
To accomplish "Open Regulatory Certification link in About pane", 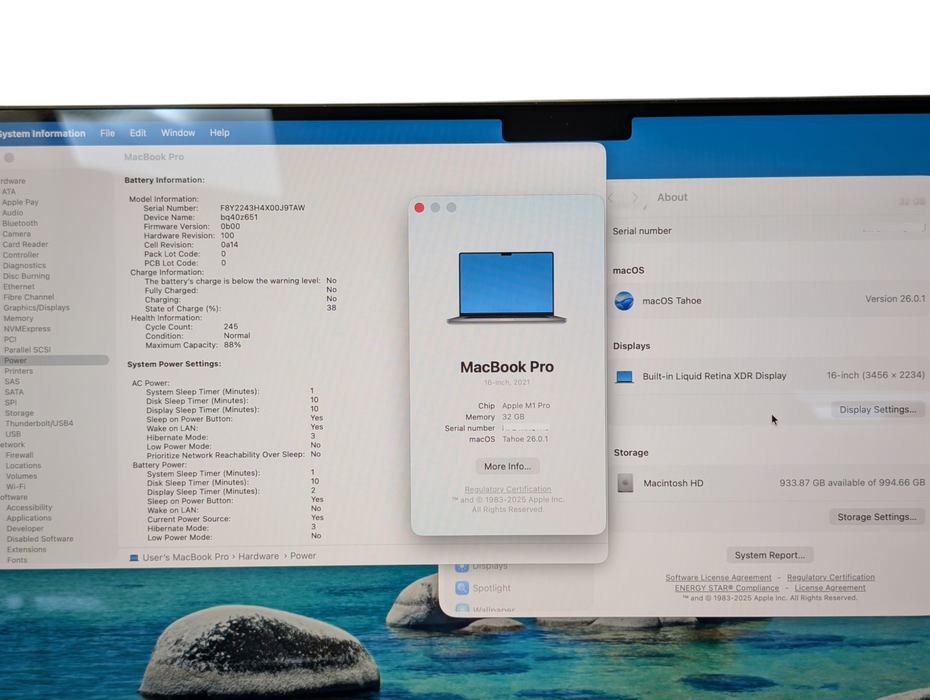I will tap(830, 577).
